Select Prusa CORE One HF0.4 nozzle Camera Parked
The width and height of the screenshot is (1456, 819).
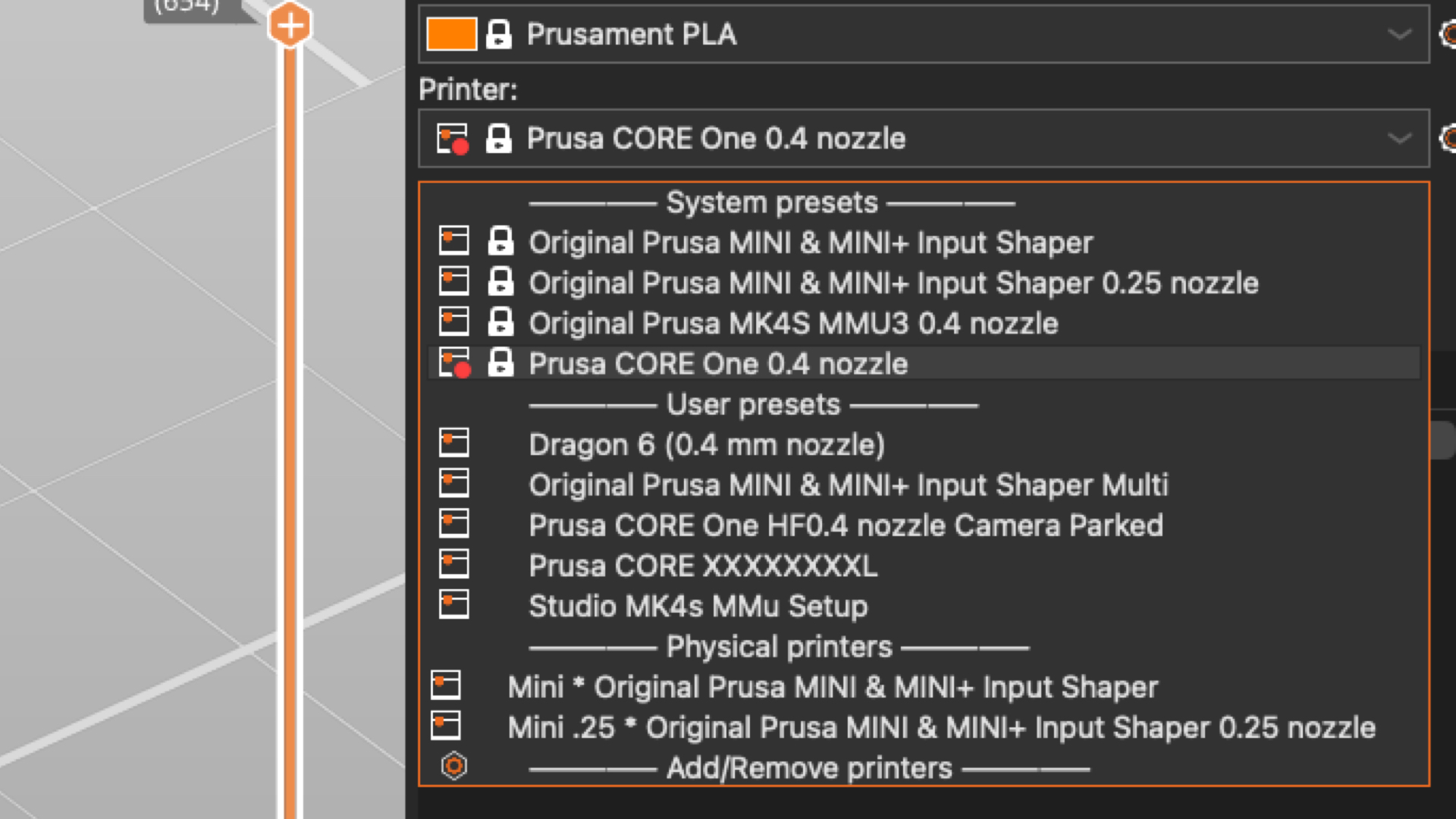click(x=924, y=525)
